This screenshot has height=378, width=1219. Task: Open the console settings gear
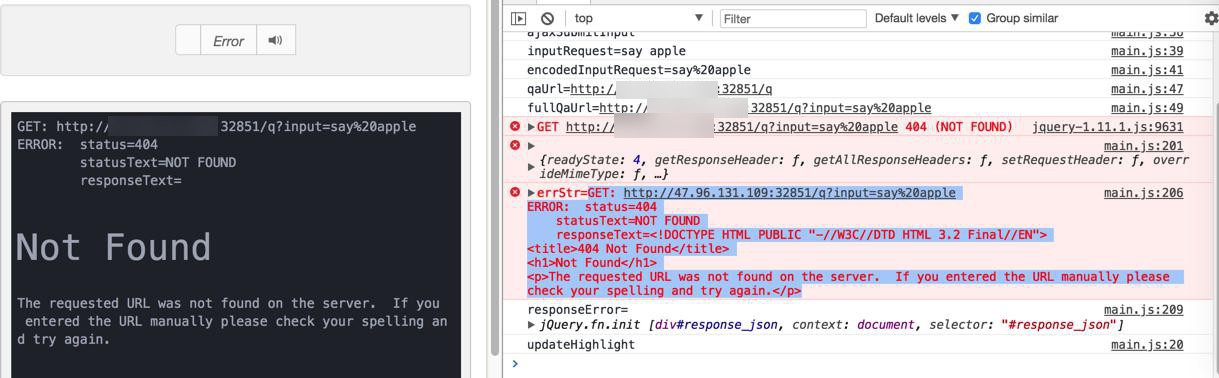click(x=1211, y=18)
